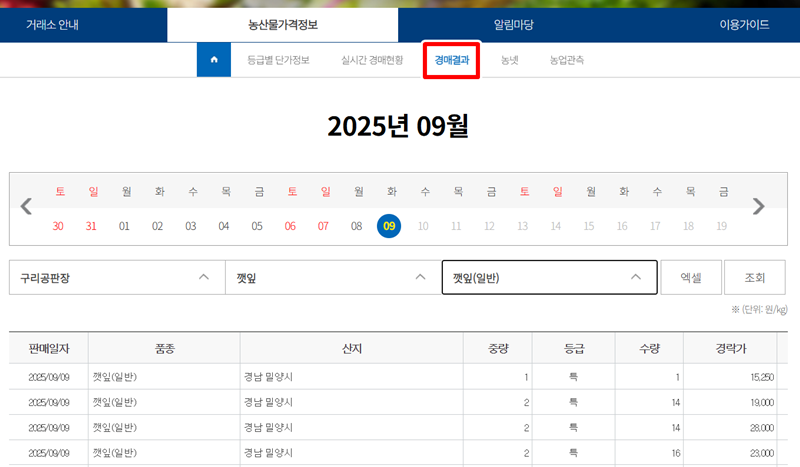Click the 2025년 09월 heading
Image resolution: width=800 pixels, height=467 pixels.
398,126
